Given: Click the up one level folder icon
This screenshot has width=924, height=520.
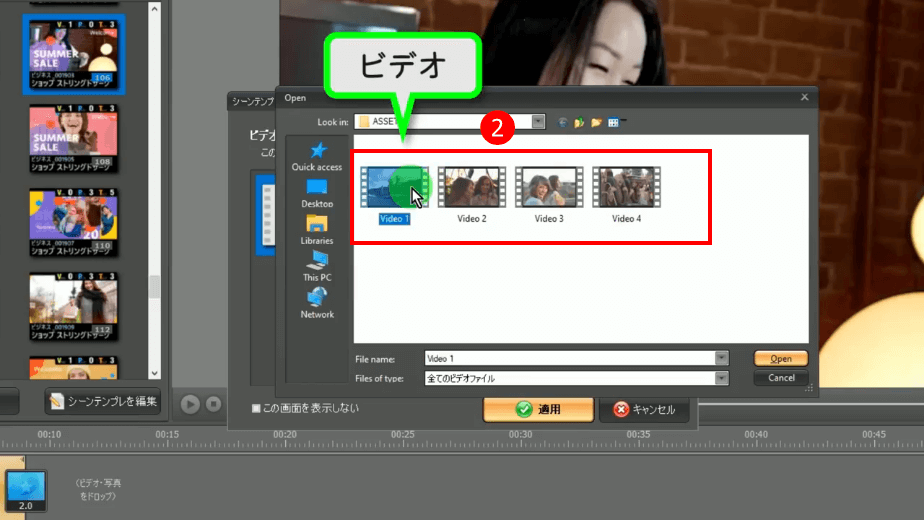Looking at the screenshot, I should coord(579,122).
